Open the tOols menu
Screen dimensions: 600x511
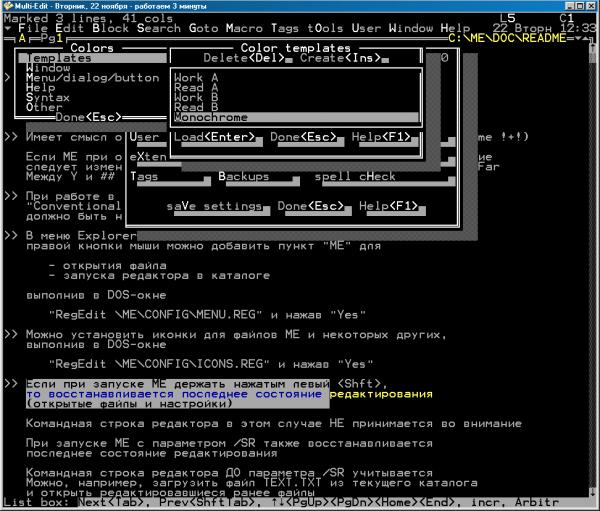point(327,28)
